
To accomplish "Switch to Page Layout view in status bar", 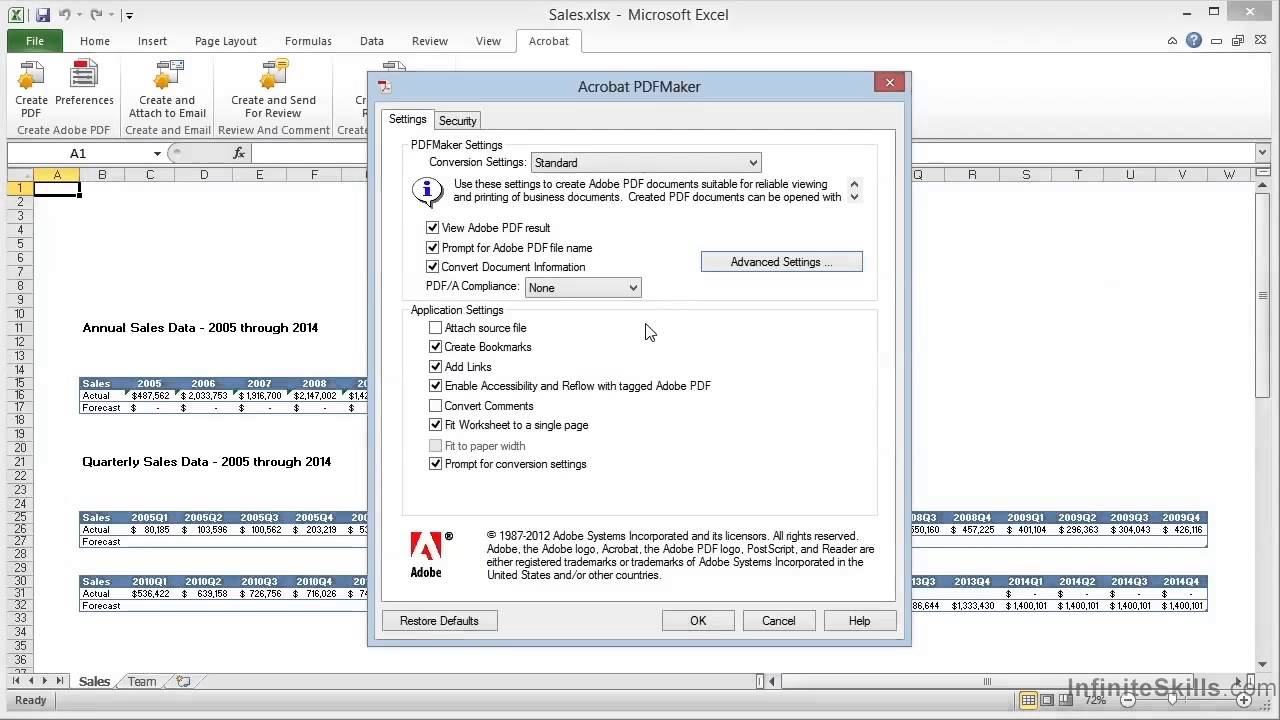I will [x=1048, y=701].
